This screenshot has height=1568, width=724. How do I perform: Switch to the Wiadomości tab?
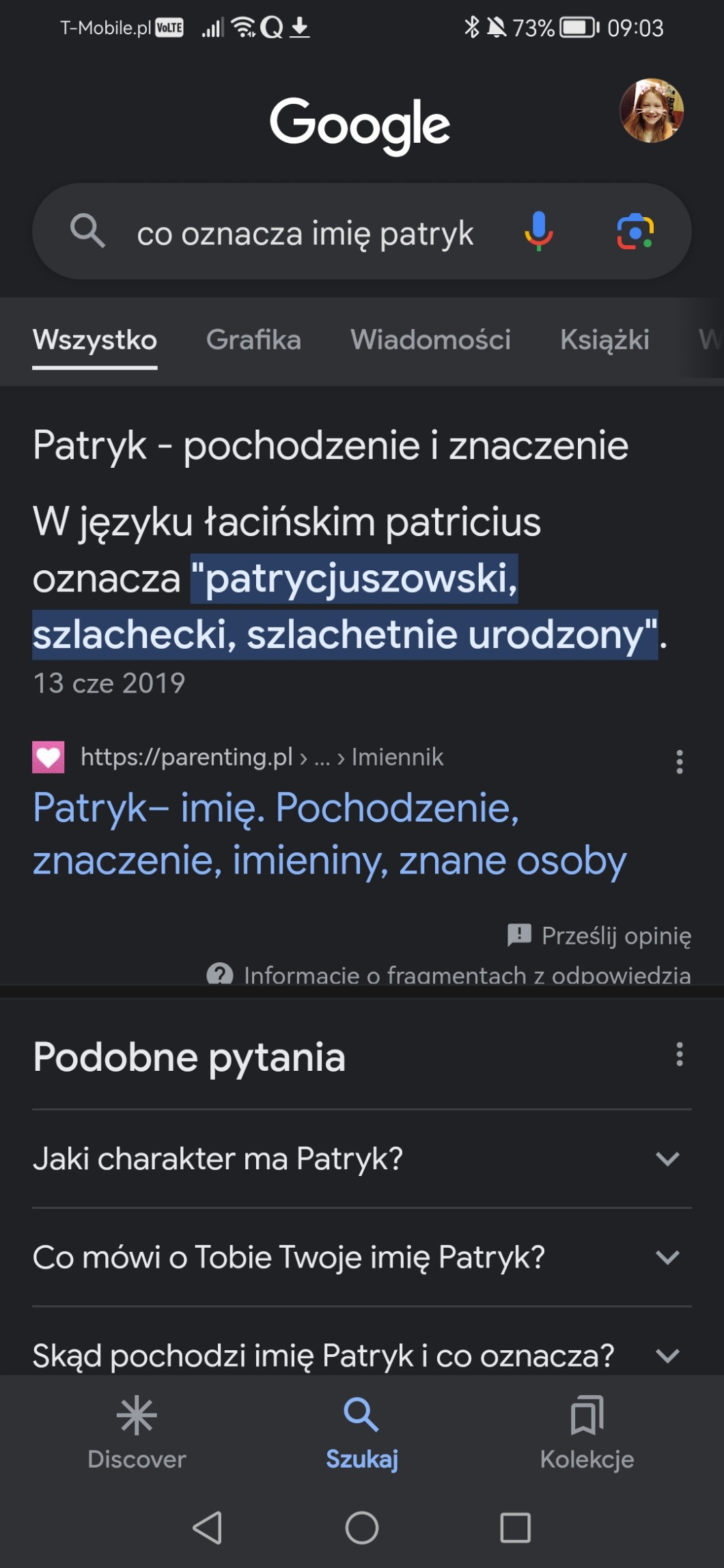[x=430, y=339]
